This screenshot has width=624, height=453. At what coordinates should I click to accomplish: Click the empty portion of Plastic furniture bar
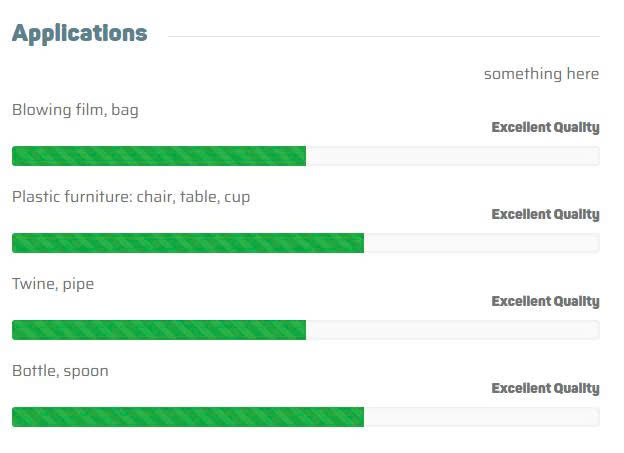(x=481, y=243)
